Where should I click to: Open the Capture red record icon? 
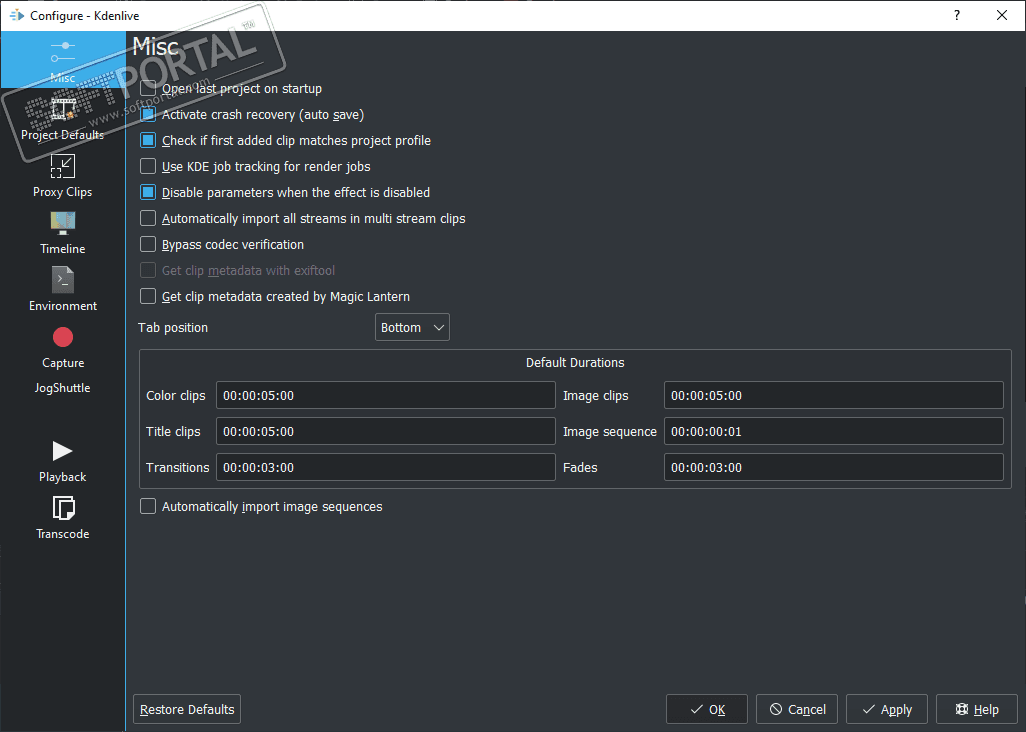(63, 338)
